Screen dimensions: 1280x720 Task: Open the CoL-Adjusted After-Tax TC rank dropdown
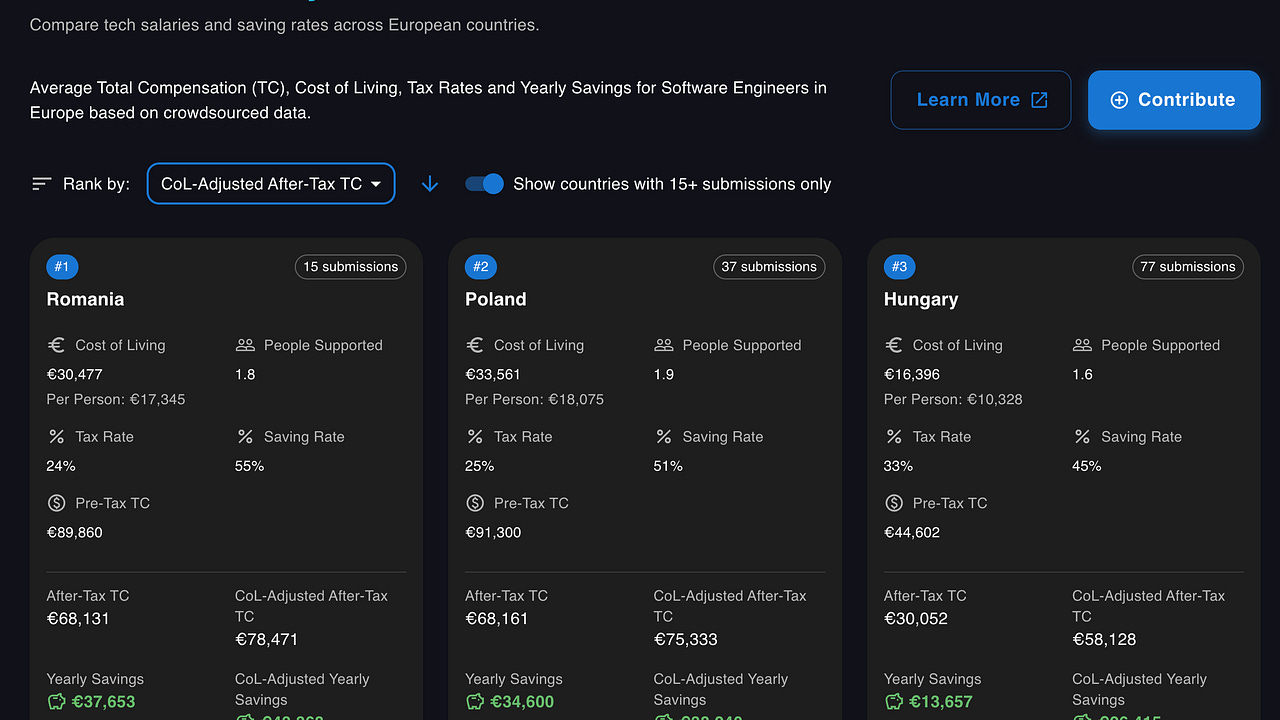pyautogui.click(x=271, y=184)
